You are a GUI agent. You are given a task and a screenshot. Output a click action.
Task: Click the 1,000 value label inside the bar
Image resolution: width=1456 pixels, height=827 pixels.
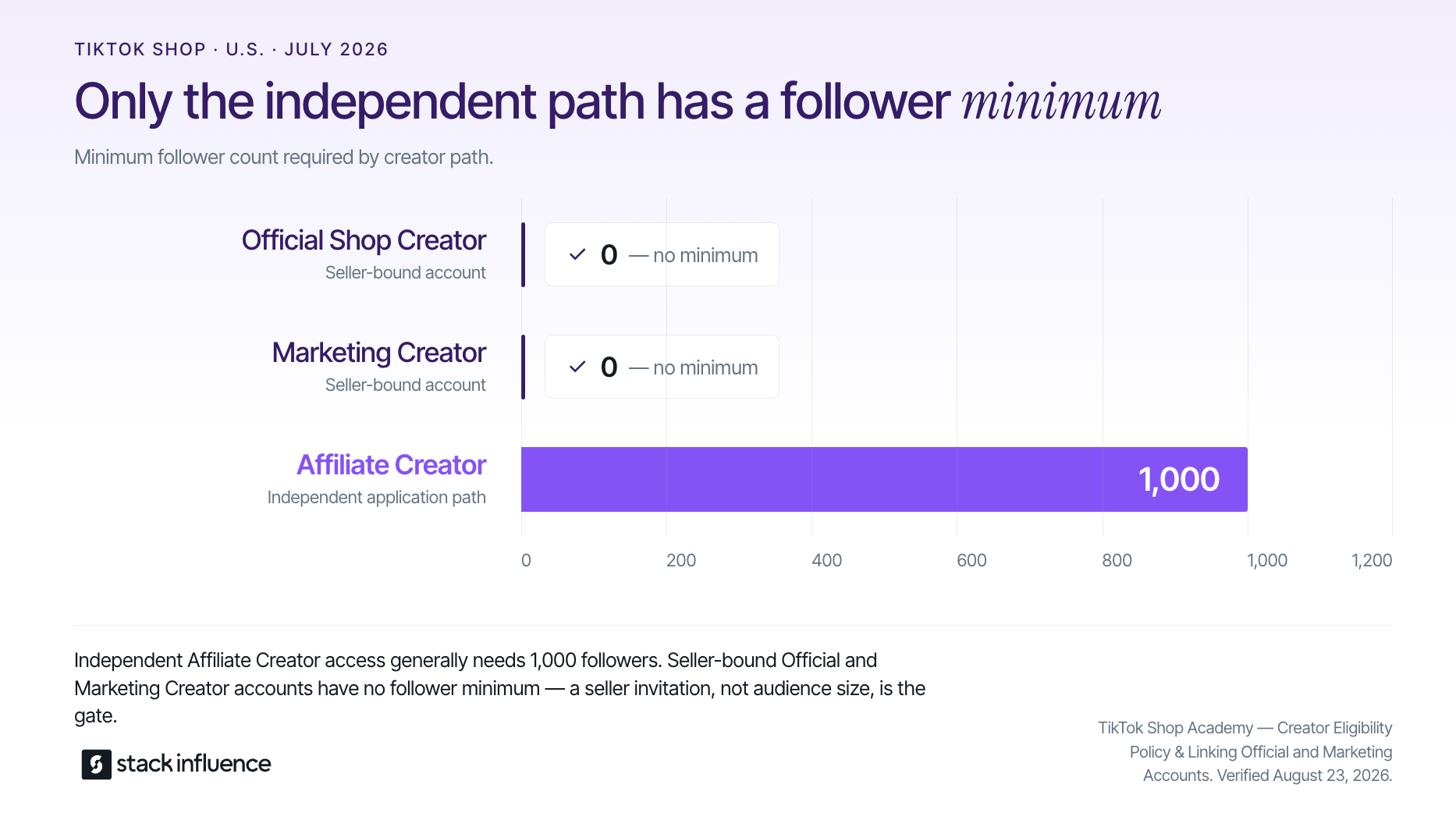pyautogui.click(x=1179, y=479)
